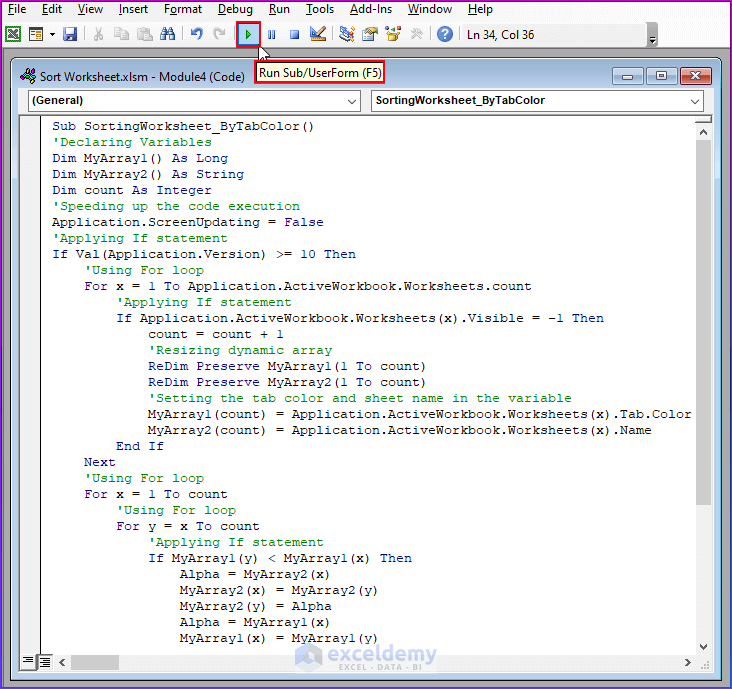Viewport: 732px width, 689px height.
Task: Toggle Design Mode icon in toolbar
Action: point(318,34)
